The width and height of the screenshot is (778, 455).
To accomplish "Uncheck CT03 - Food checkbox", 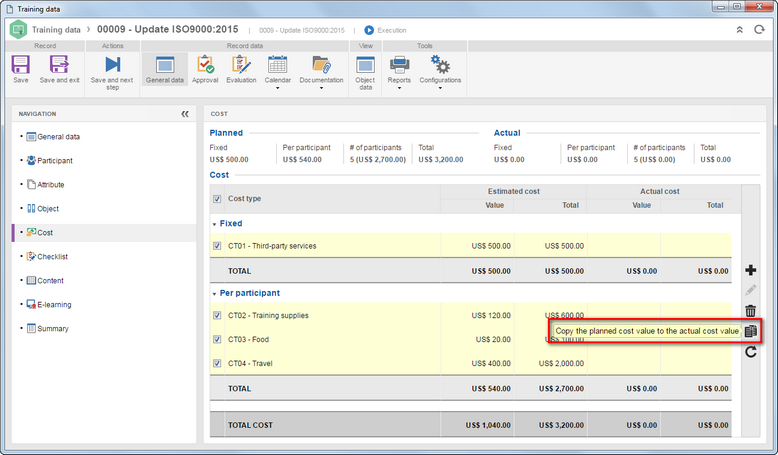I will point(217,339).
